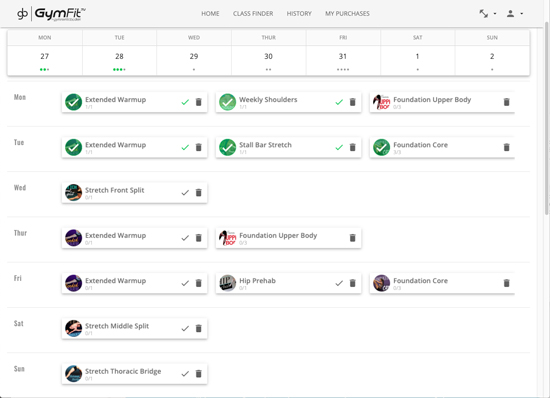This screenshot has height=398, width=550.
Task: Mark Wednesday's Stretch Front Split complete
Action: [x=185, y=193]
